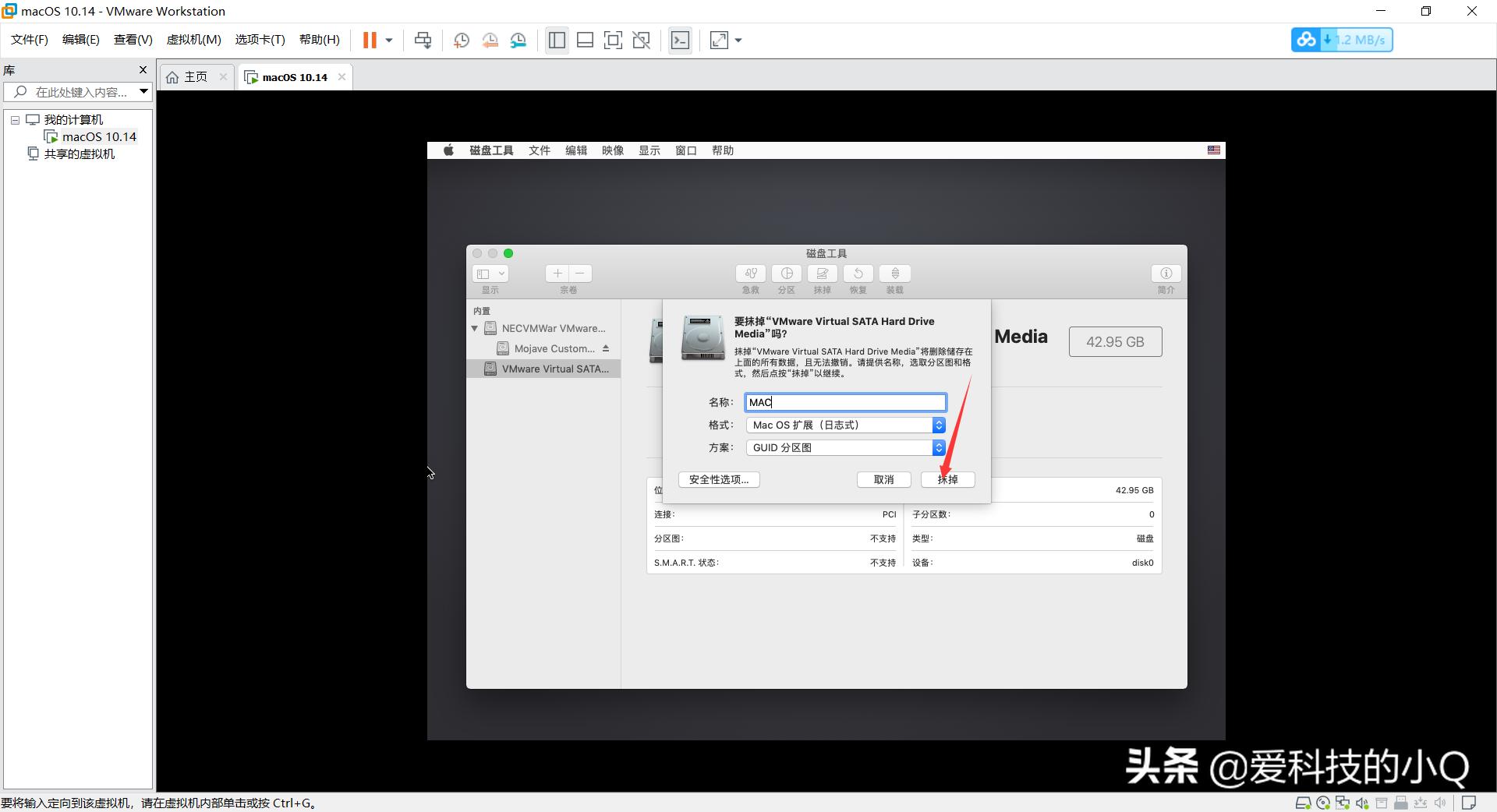The image size is (1497, 812).
Task: Open the 虚拟机(M) menu
Action: (193, 39)
